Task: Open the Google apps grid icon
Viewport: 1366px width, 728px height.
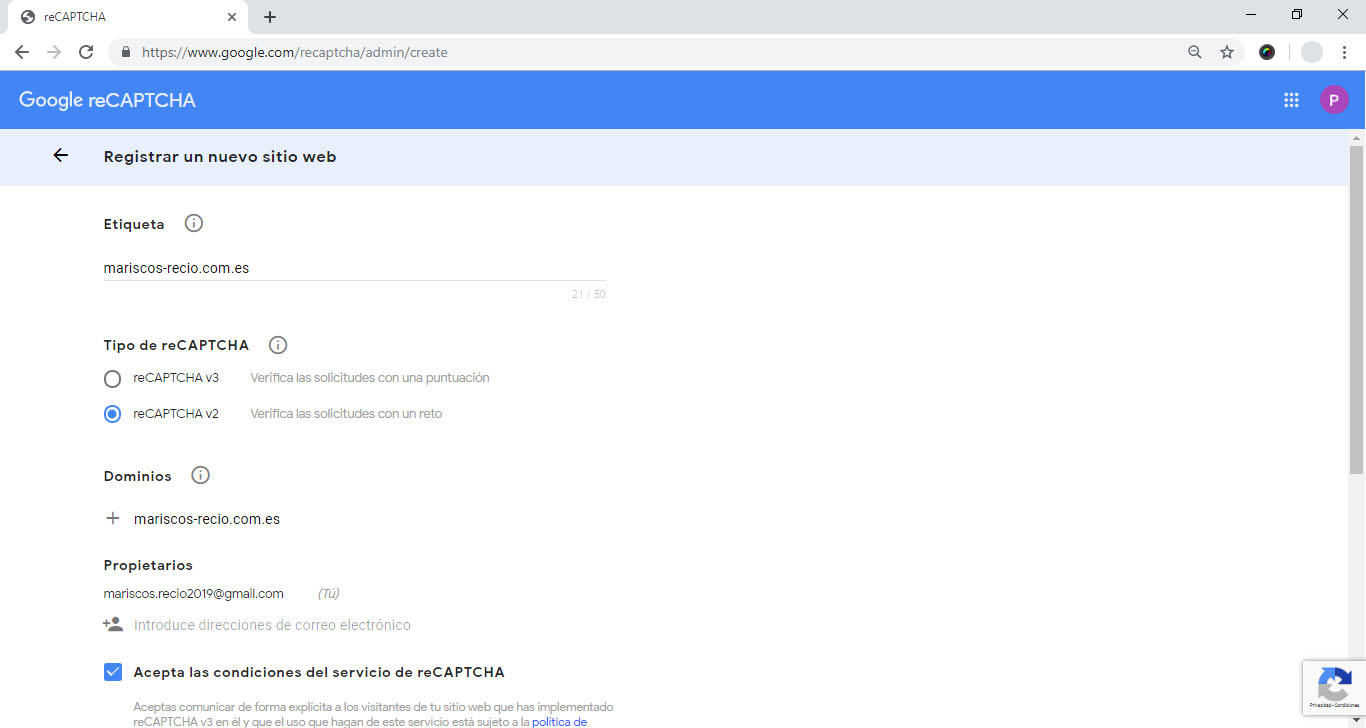Action: click(x=1291, y=100)
